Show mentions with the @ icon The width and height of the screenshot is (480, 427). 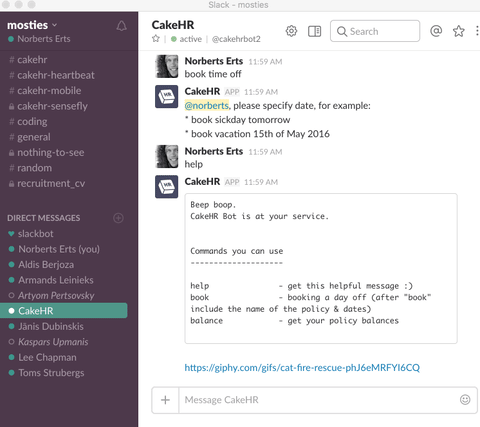pyautogui.click(x=436, y=31)
